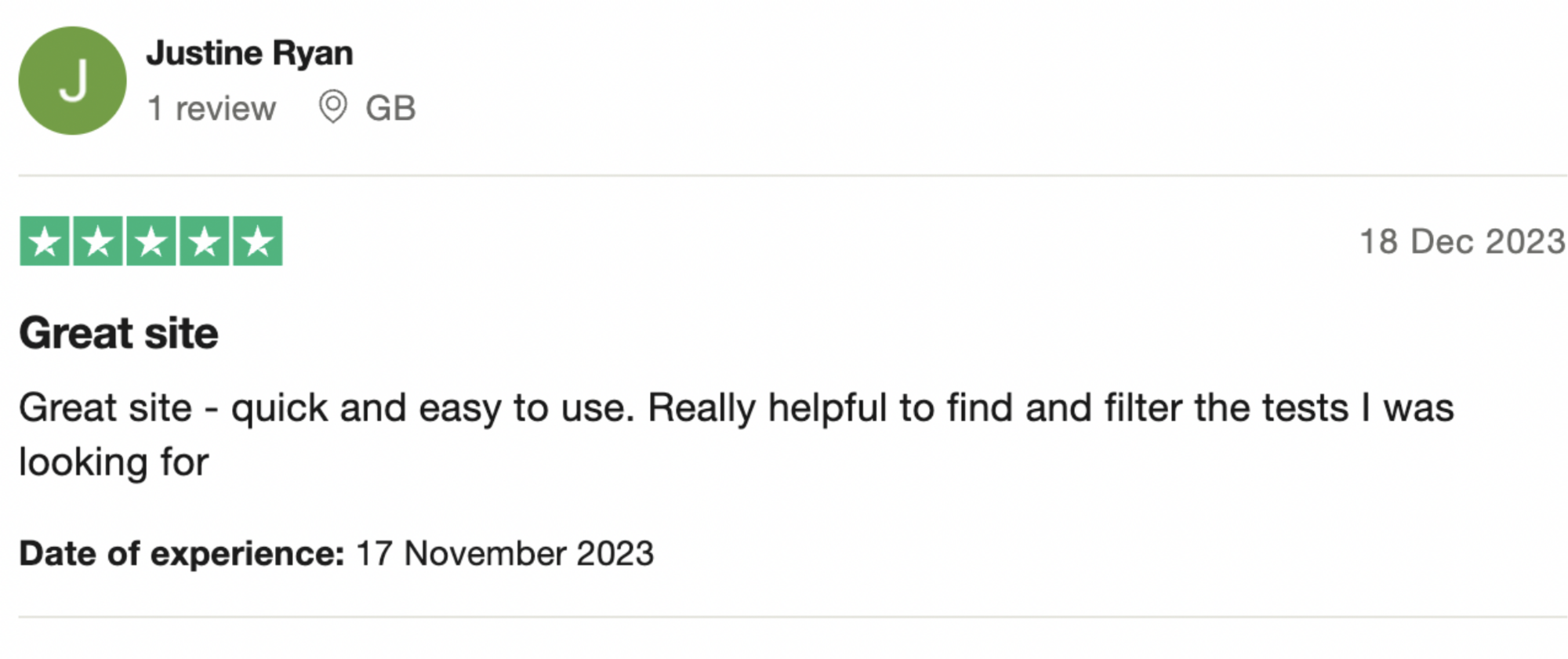Click the looking for text line
This screenshot has height=659, width=1568.
tap(114, 462)
